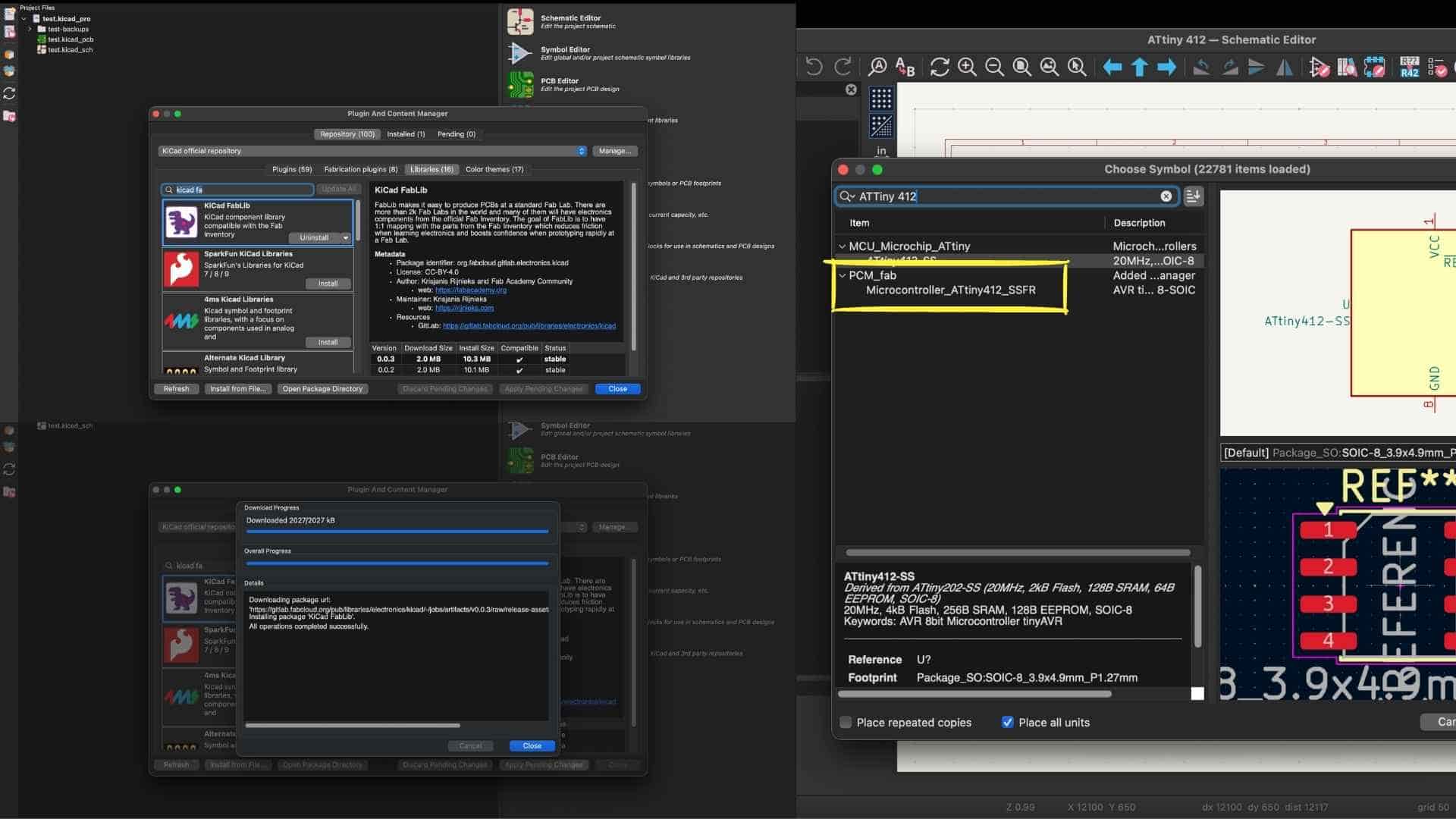Click the Zoom In magnifier icon
Image resolution: width=1456 pixels, height=819 pixels.
tap(967, 67)
